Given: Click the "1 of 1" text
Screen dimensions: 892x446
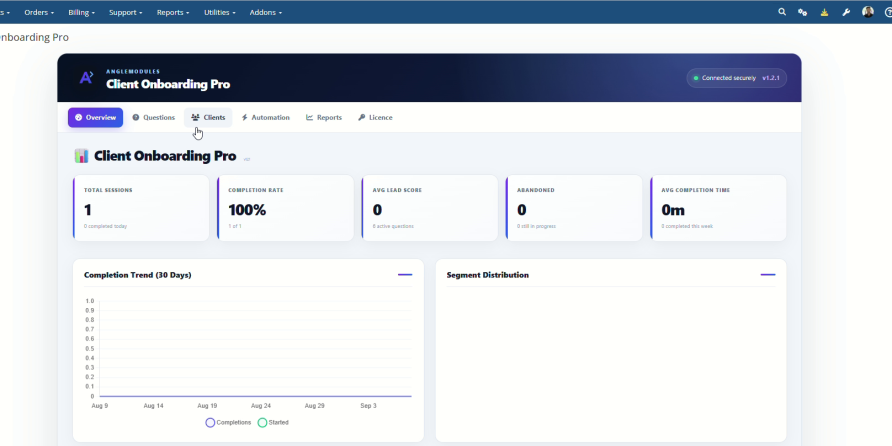Looking at the screenshot, I should click(x=235, y=226).
